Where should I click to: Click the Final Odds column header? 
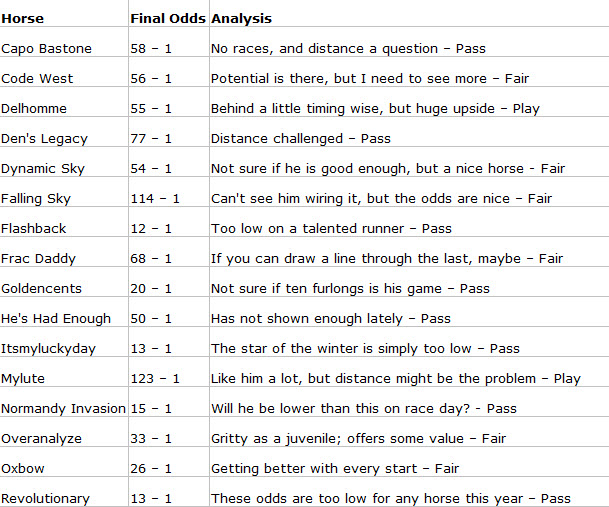[168, 19]
